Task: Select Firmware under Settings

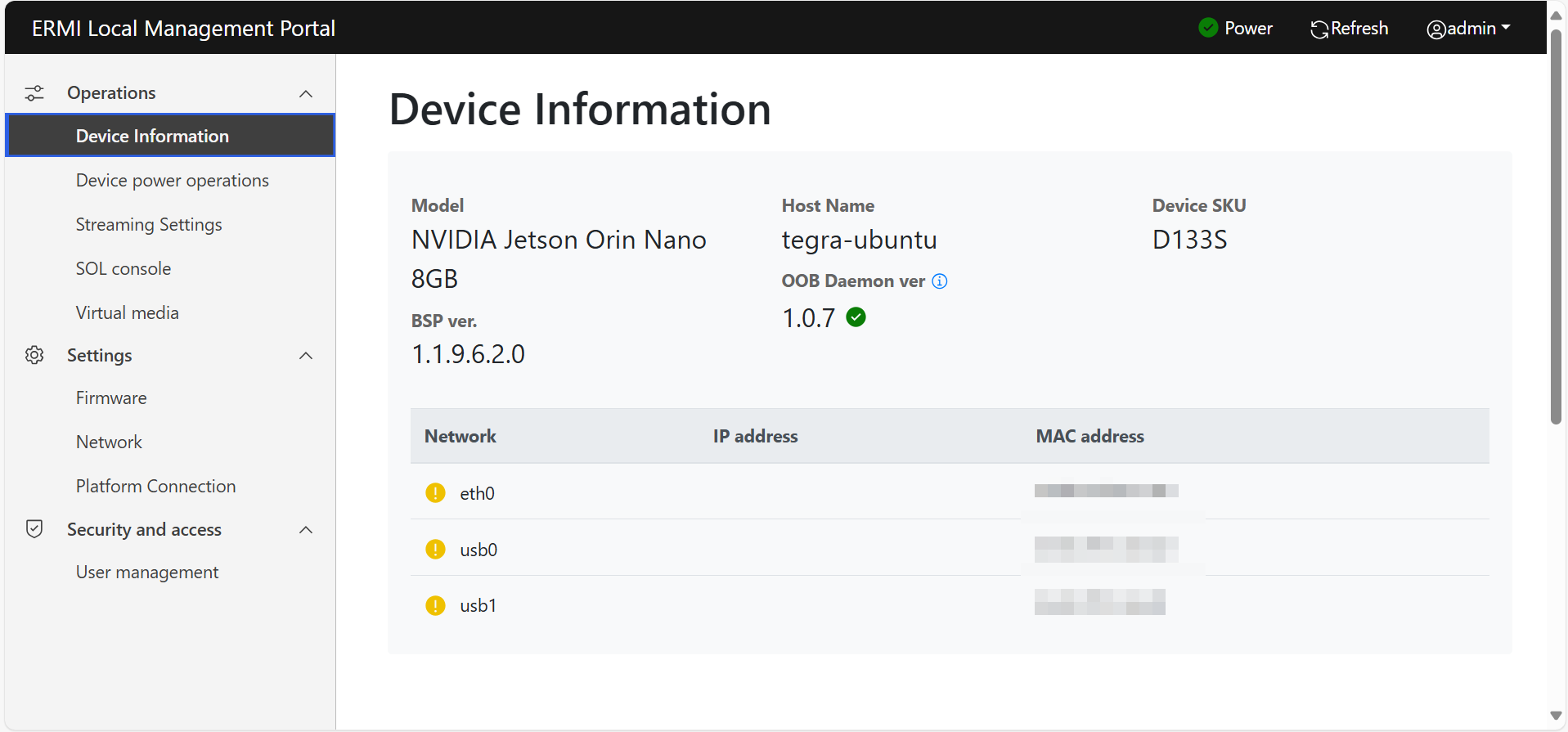Action: point(111,398)
